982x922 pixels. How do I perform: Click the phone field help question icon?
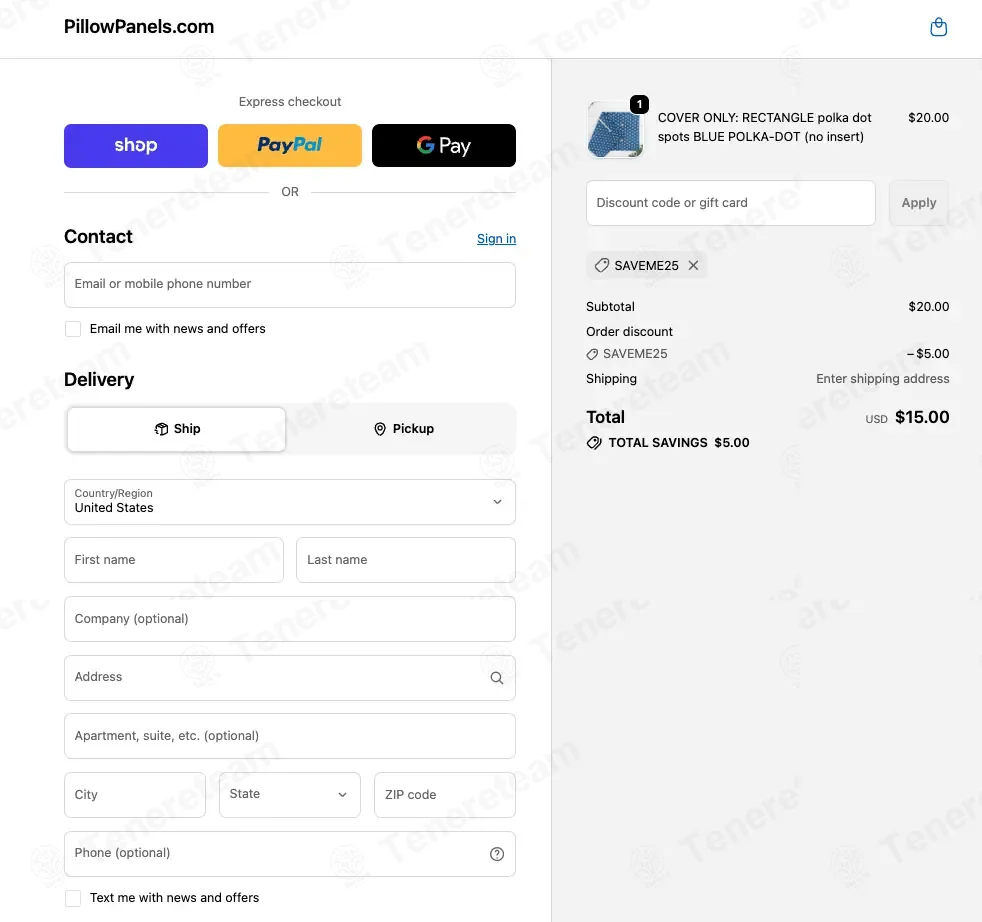pyautogui.click(x=497, y=854)
